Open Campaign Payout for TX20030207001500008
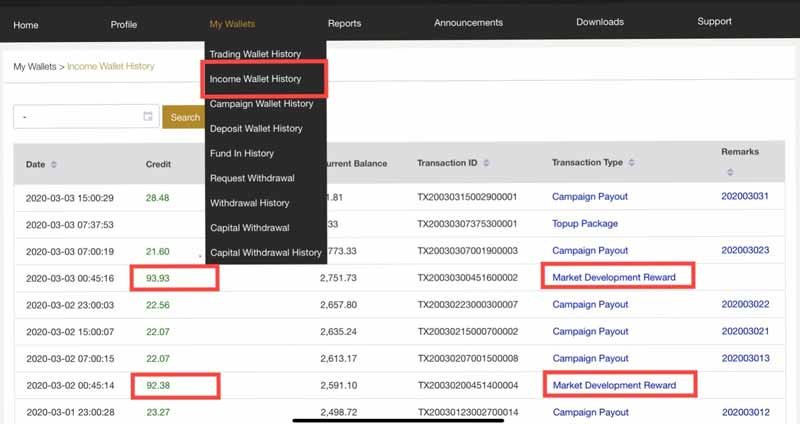800x424 pixels. pos(590,358)
